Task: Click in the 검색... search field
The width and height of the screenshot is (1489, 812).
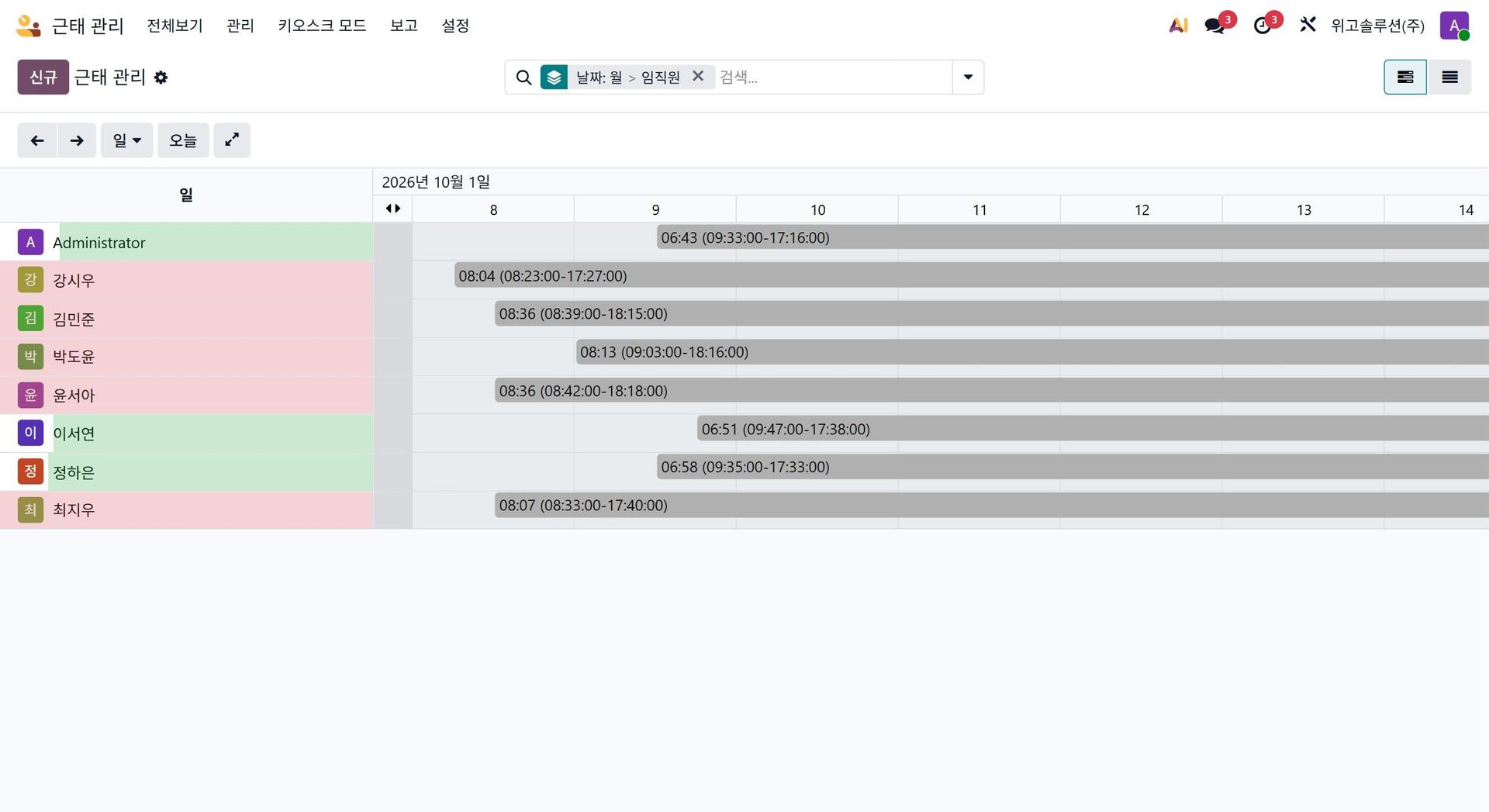Action: click(834, 77)
